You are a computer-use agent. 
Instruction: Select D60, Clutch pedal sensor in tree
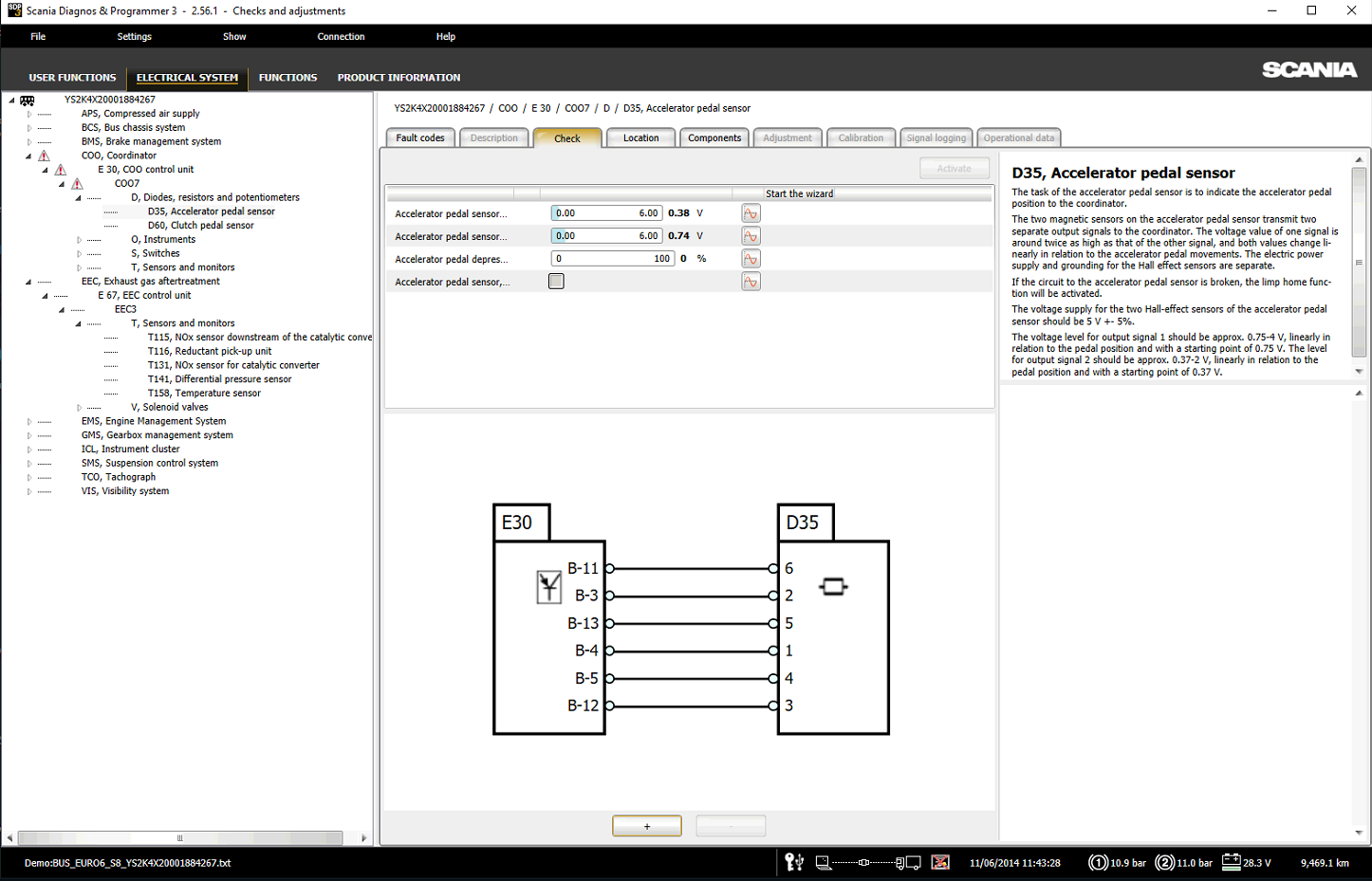tap(200, 226)
